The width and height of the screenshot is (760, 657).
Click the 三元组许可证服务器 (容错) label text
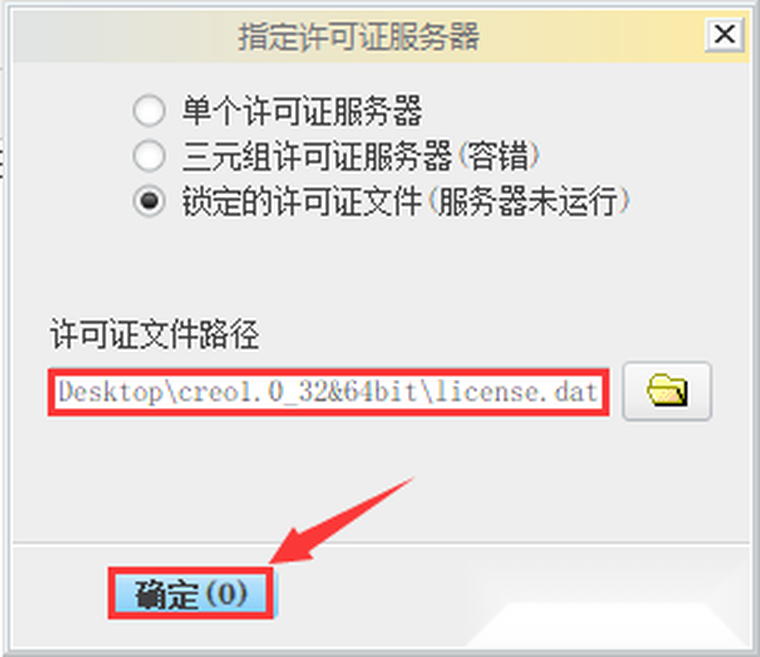click(361, 156)
